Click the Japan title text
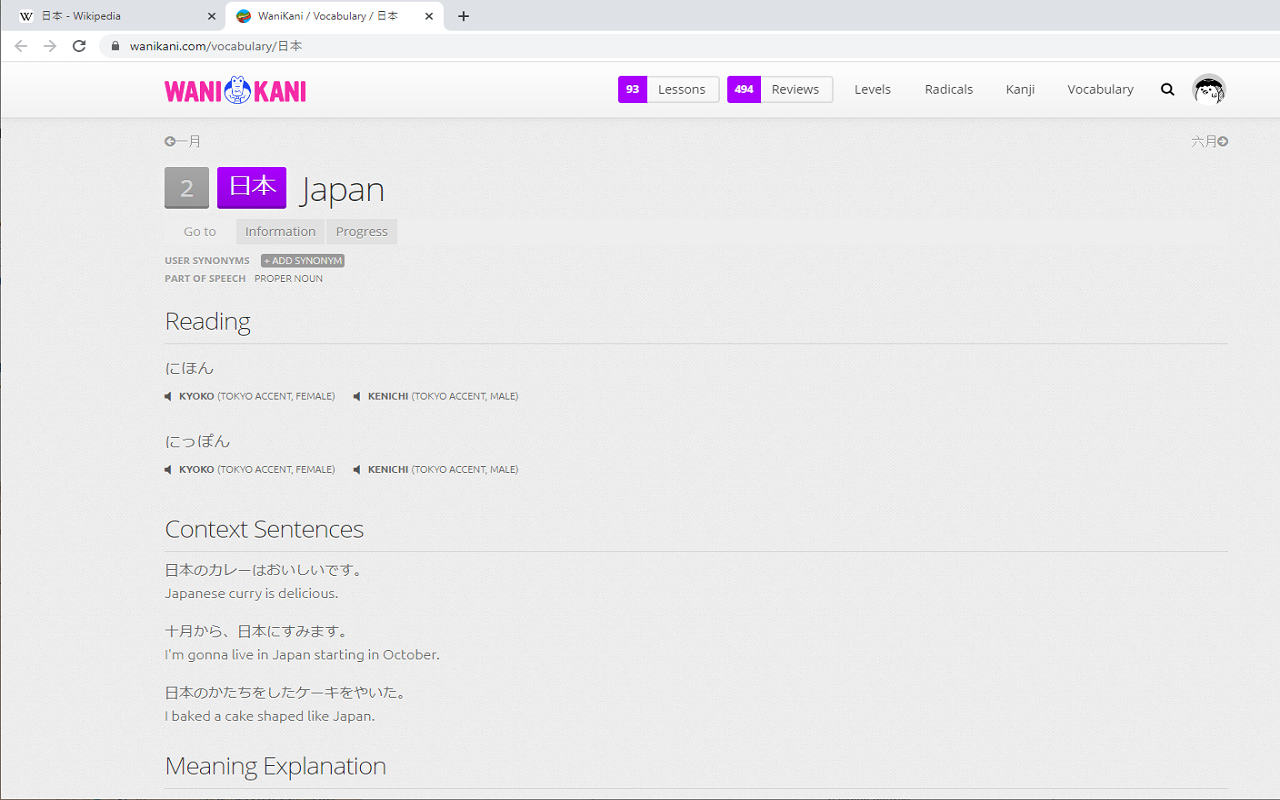 tap(342, 189)
